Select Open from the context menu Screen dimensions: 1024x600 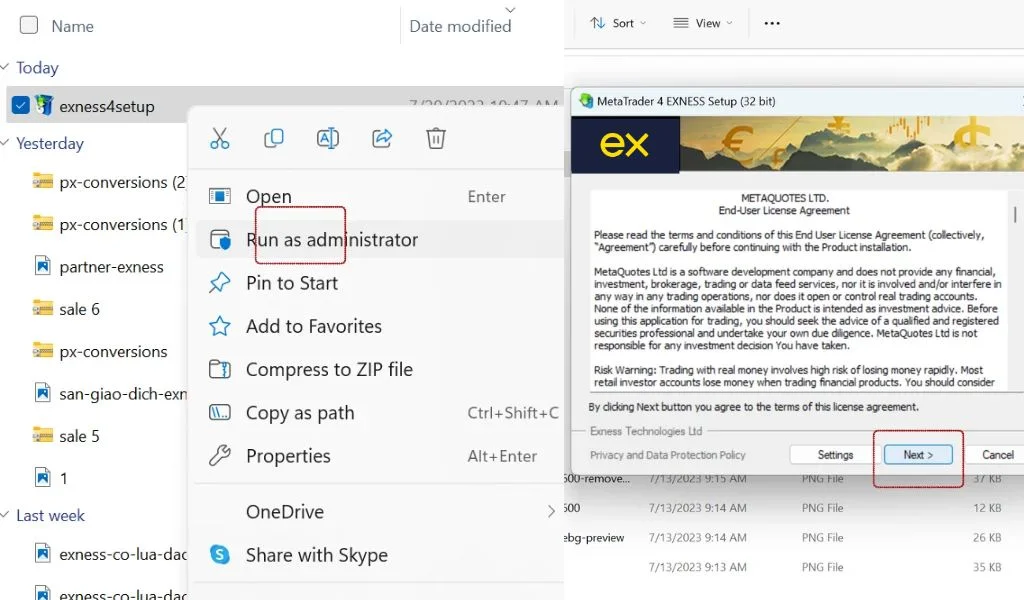pos(268,196)
